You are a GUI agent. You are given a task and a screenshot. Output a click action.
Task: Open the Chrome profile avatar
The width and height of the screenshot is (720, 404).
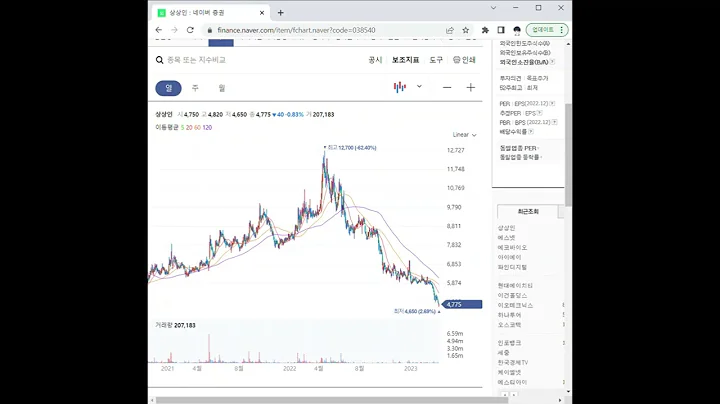[x=517, y=30]
